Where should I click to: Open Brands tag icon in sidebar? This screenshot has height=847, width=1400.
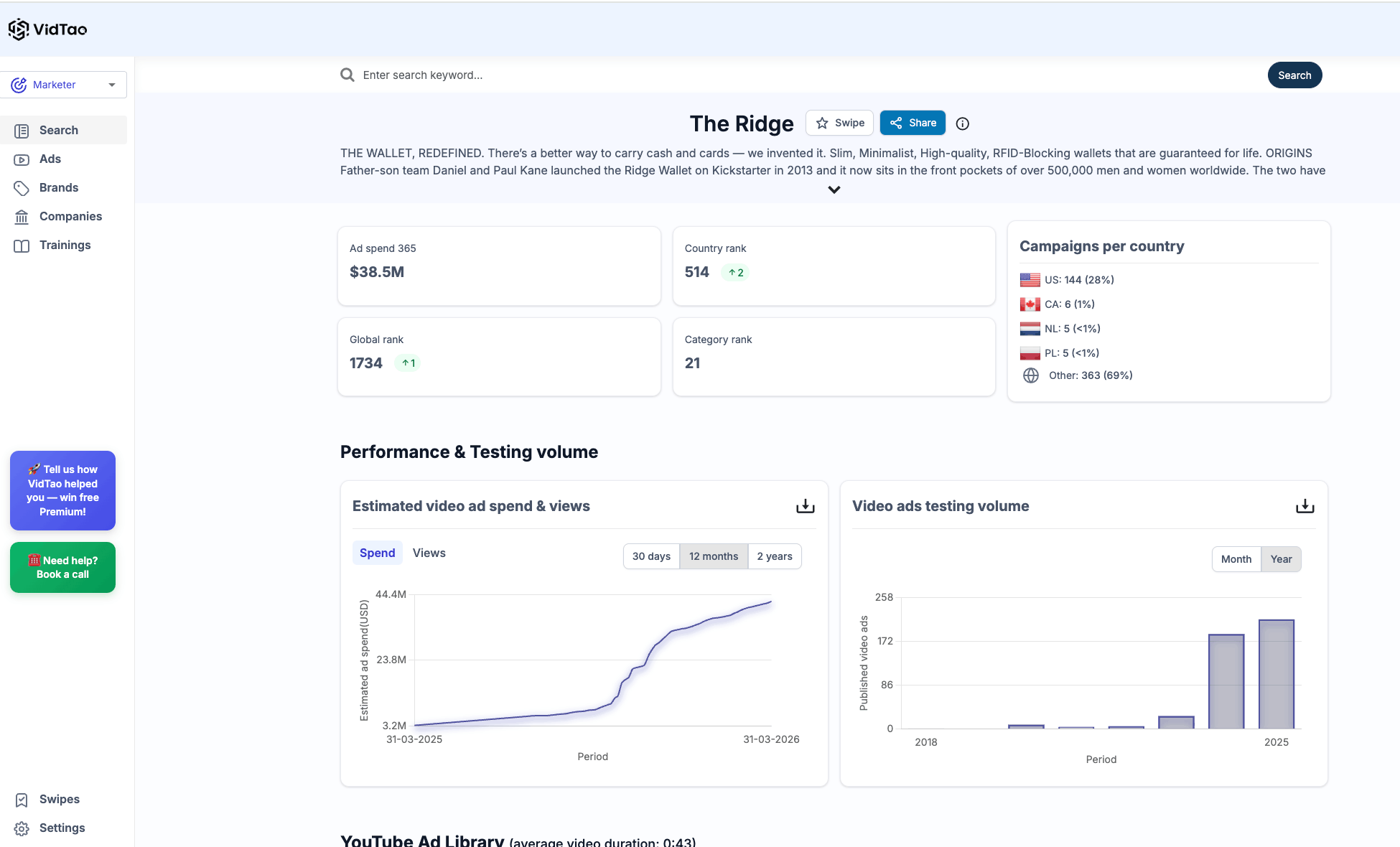click(x=22, y=188)
